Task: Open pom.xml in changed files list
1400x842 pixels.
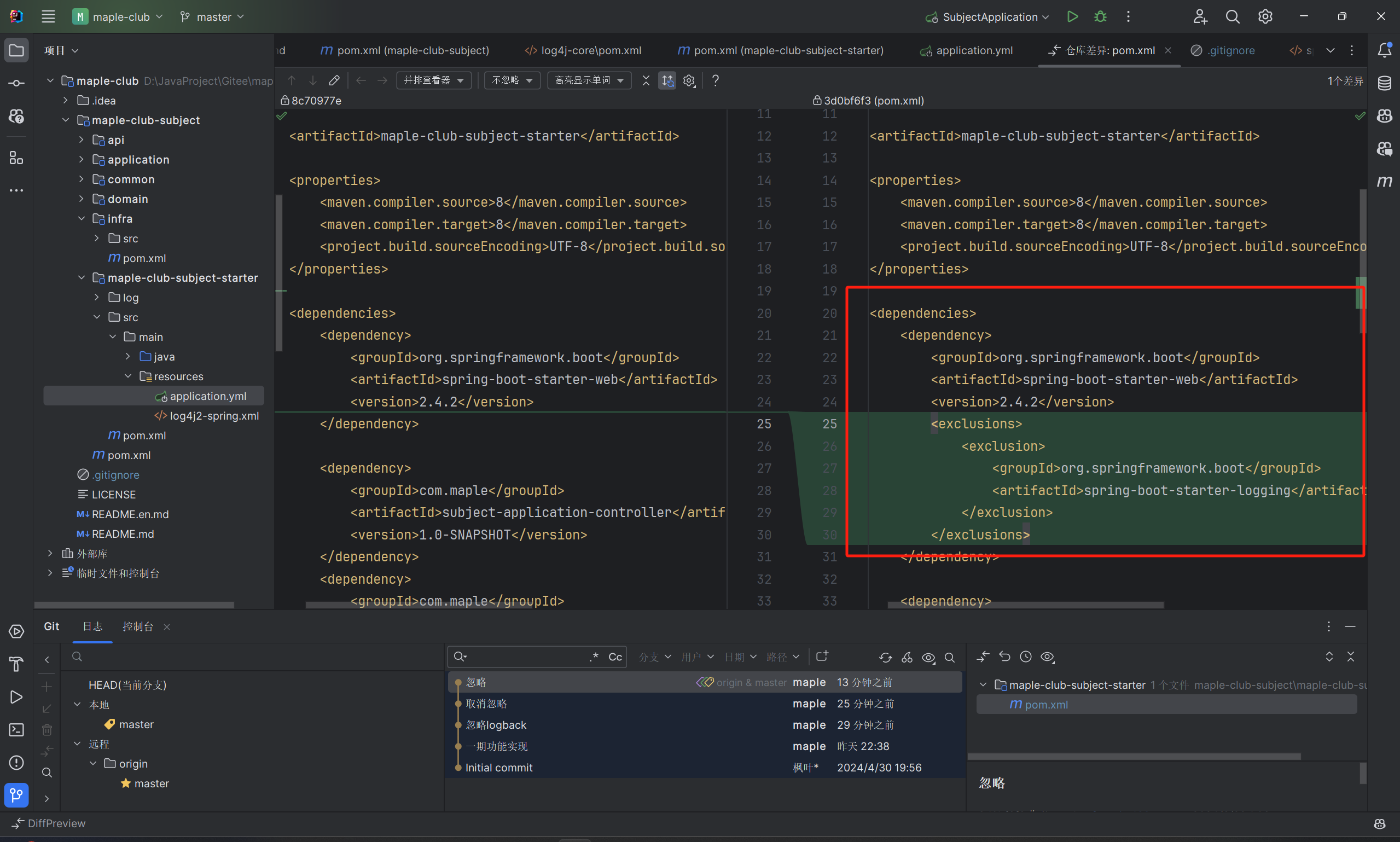Action: 1167,705
